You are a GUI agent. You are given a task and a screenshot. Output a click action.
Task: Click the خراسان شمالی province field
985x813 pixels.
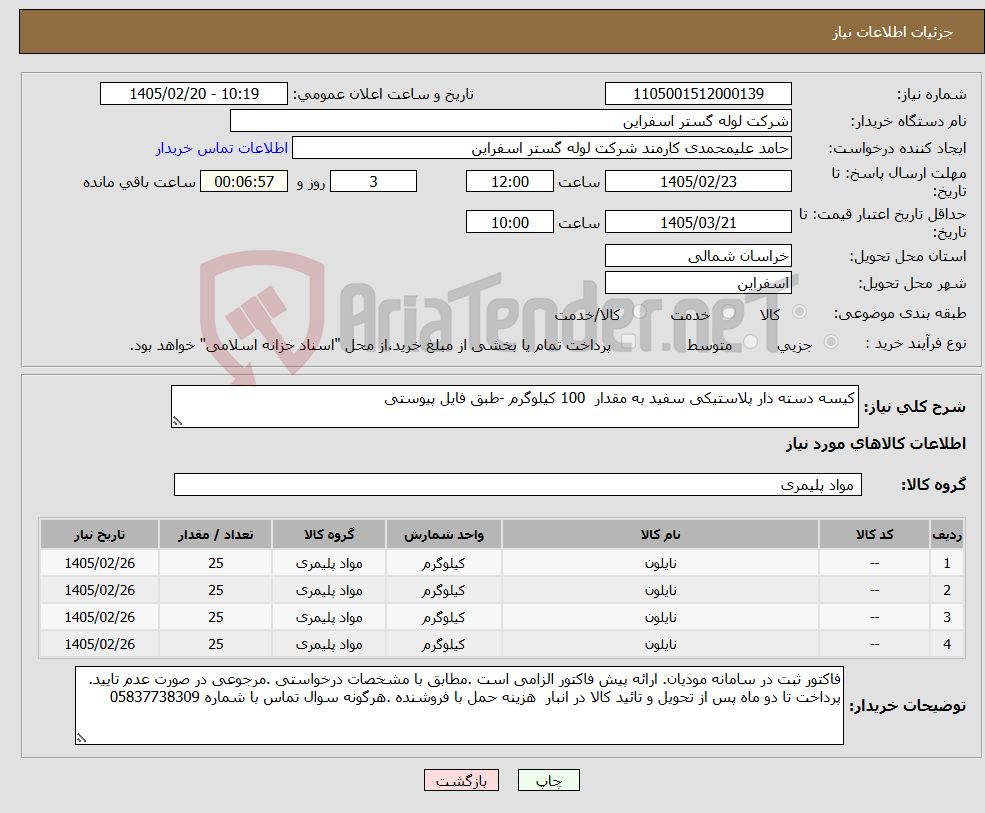pyautogui.click(x=698, y=256)
